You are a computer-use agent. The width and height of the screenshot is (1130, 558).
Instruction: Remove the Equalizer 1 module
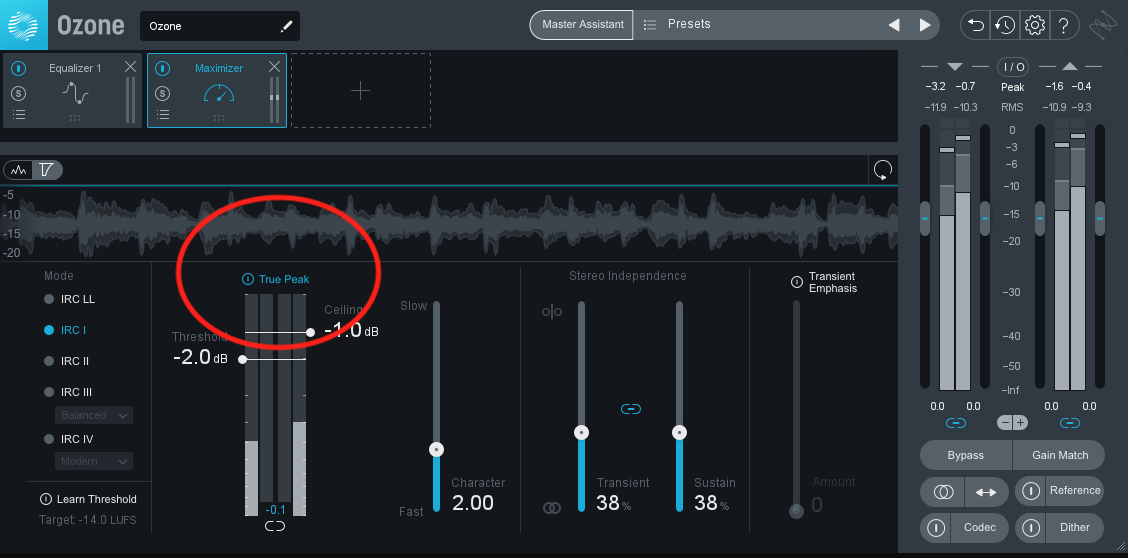pyautogui.click(x=130, y=67)
